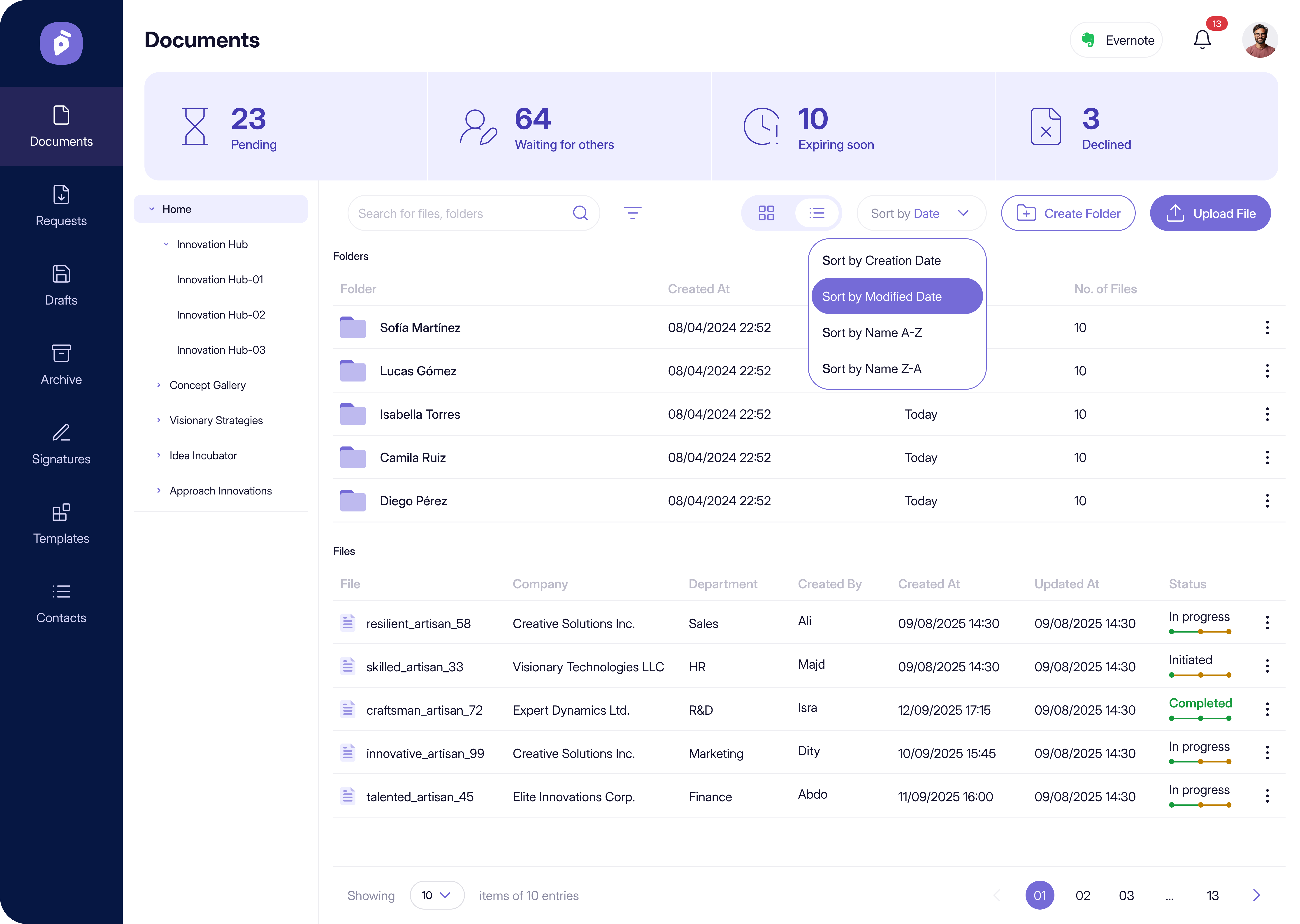Switch to list view

pos(817,213)
